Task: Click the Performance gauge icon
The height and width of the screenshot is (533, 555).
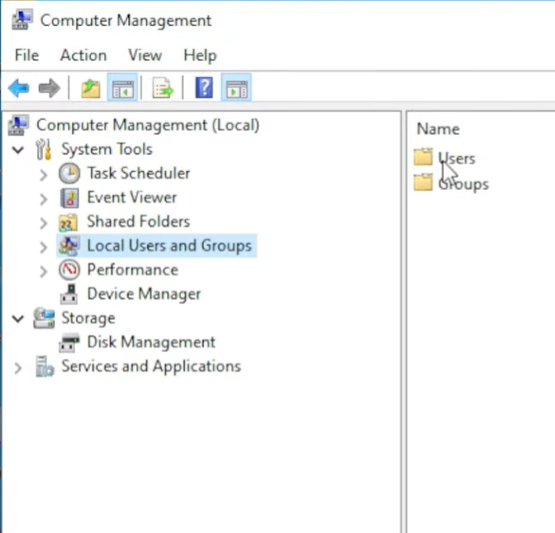Action: (69, 270)
